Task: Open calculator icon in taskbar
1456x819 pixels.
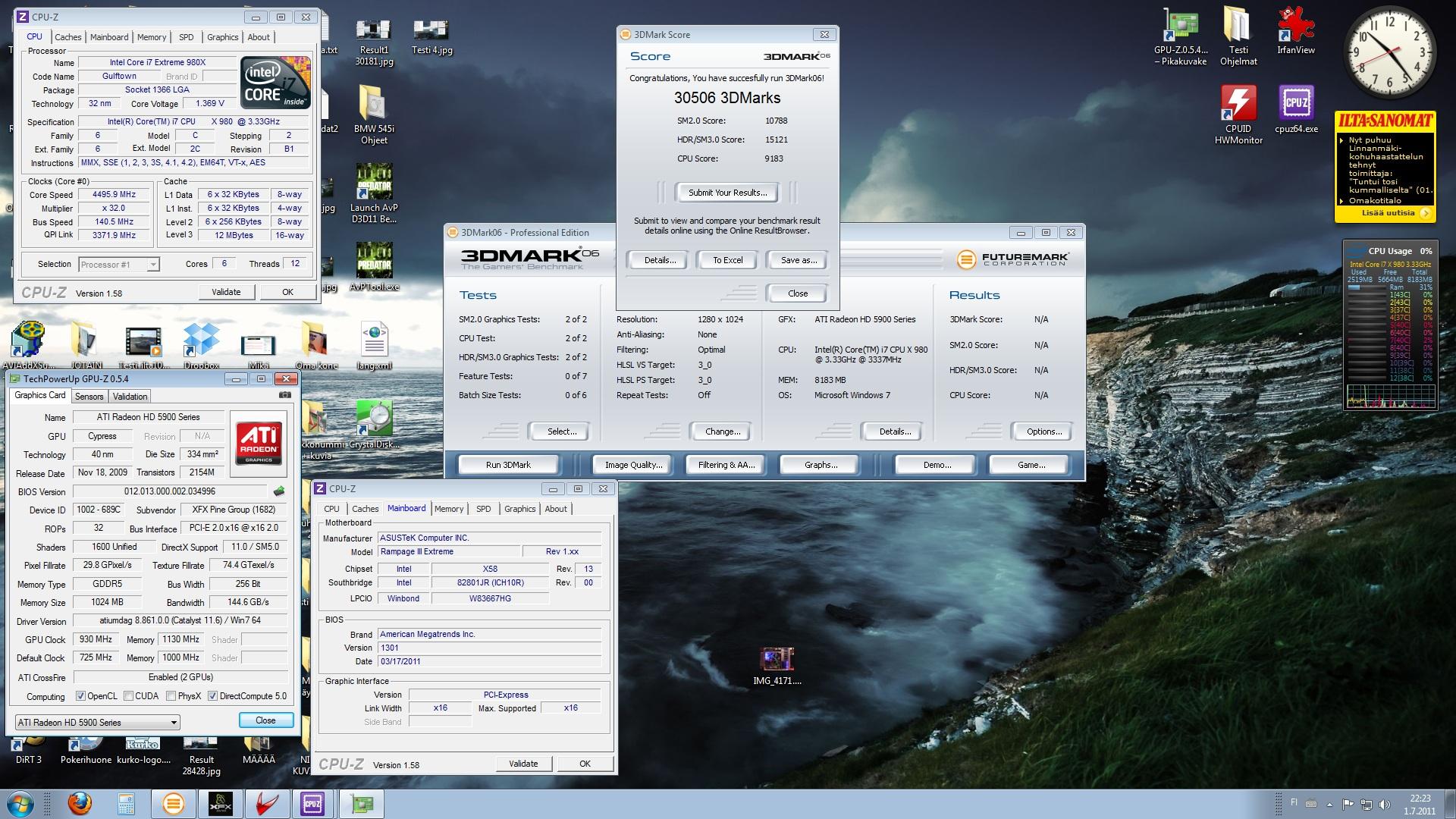Action: coord(126,804)
